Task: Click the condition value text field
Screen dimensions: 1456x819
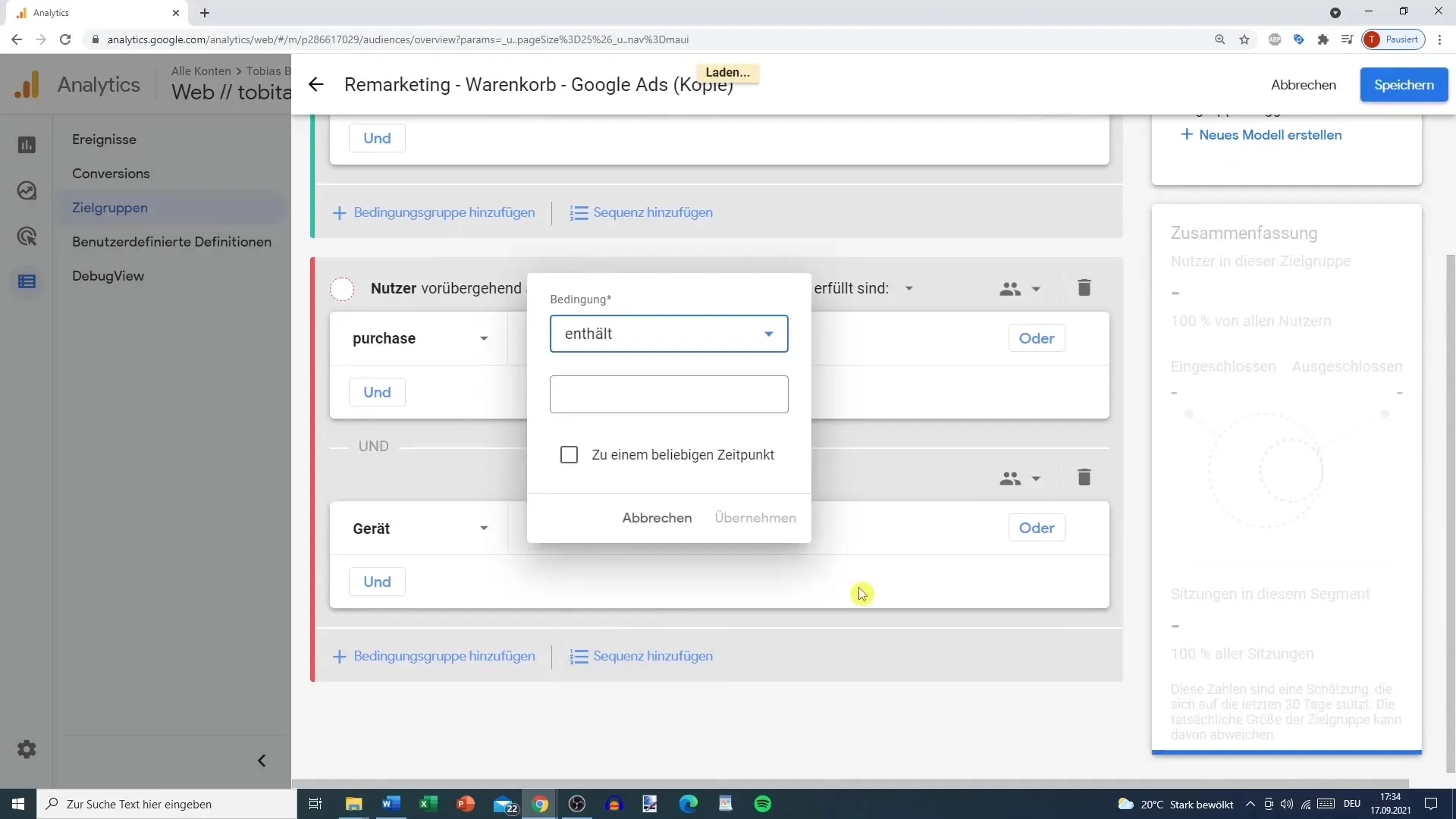Action: point(669,394)
